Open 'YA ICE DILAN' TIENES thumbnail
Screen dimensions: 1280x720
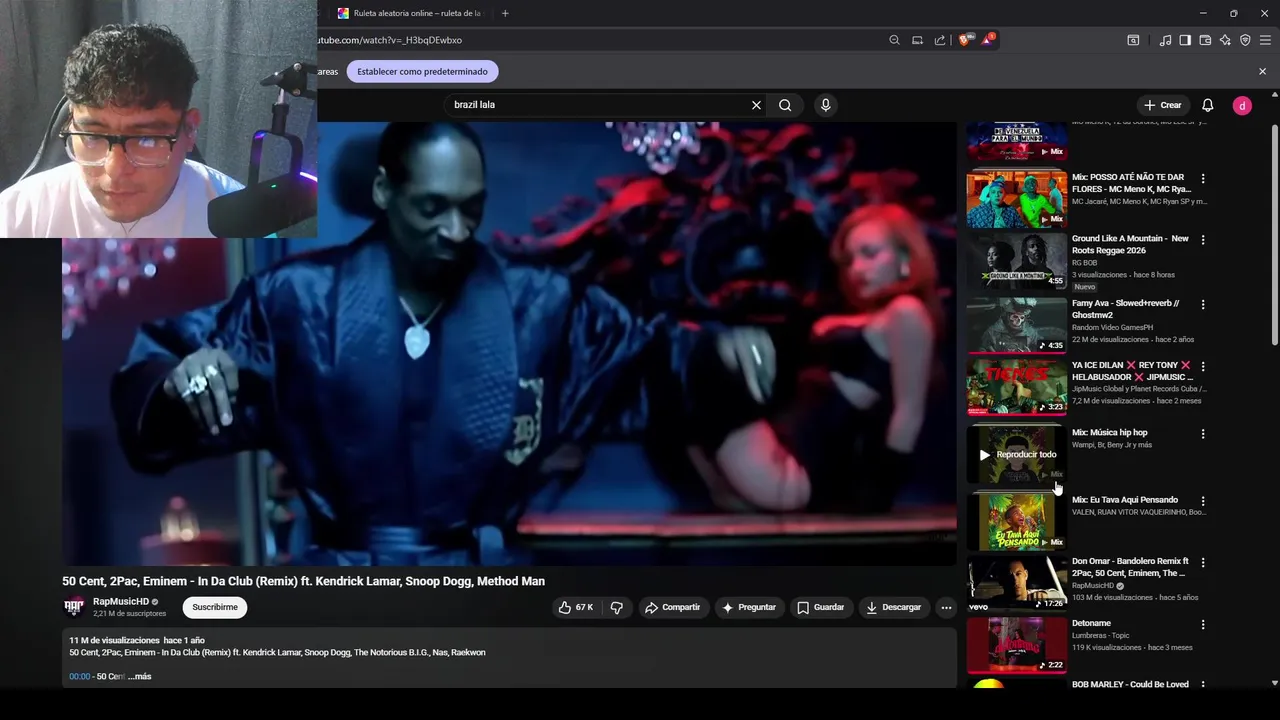click(x=1016, y=387)
